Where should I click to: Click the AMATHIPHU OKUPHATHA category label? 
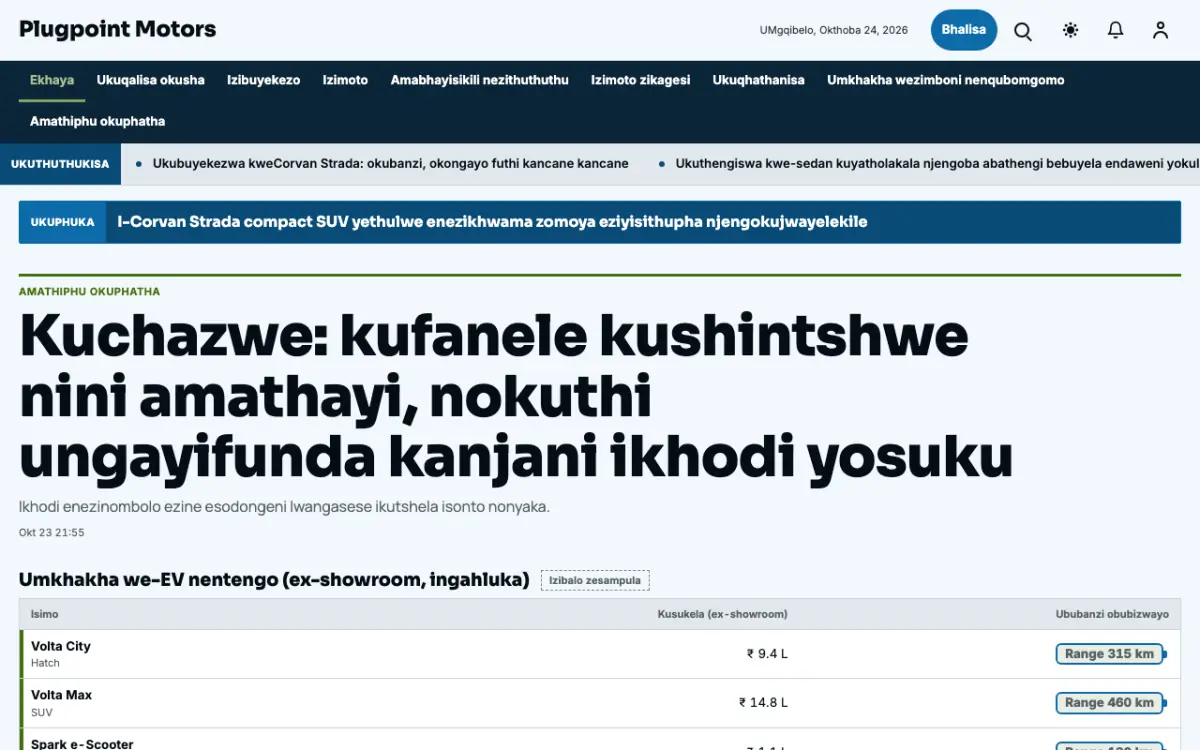tap(89, 292)
